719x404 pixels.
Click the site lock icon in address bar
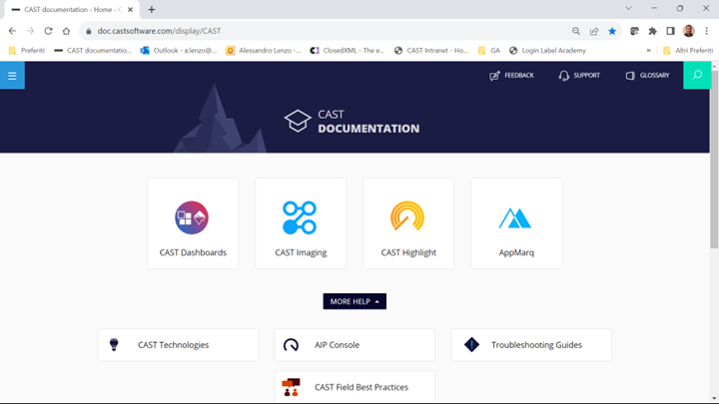(89, 31)
